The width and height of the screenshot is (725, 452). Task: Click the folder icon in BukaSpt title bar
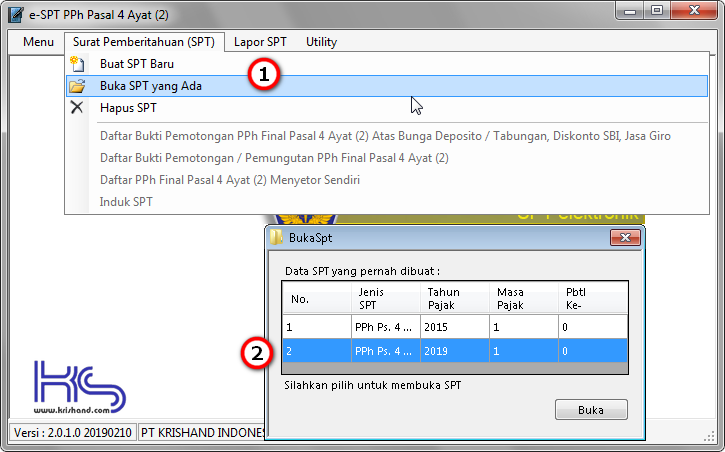click(x=276, y=238)
